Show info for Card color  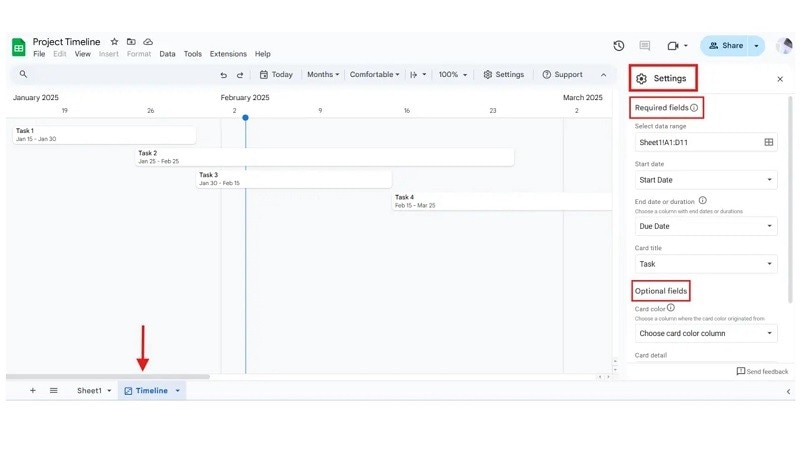pos(671,308)
